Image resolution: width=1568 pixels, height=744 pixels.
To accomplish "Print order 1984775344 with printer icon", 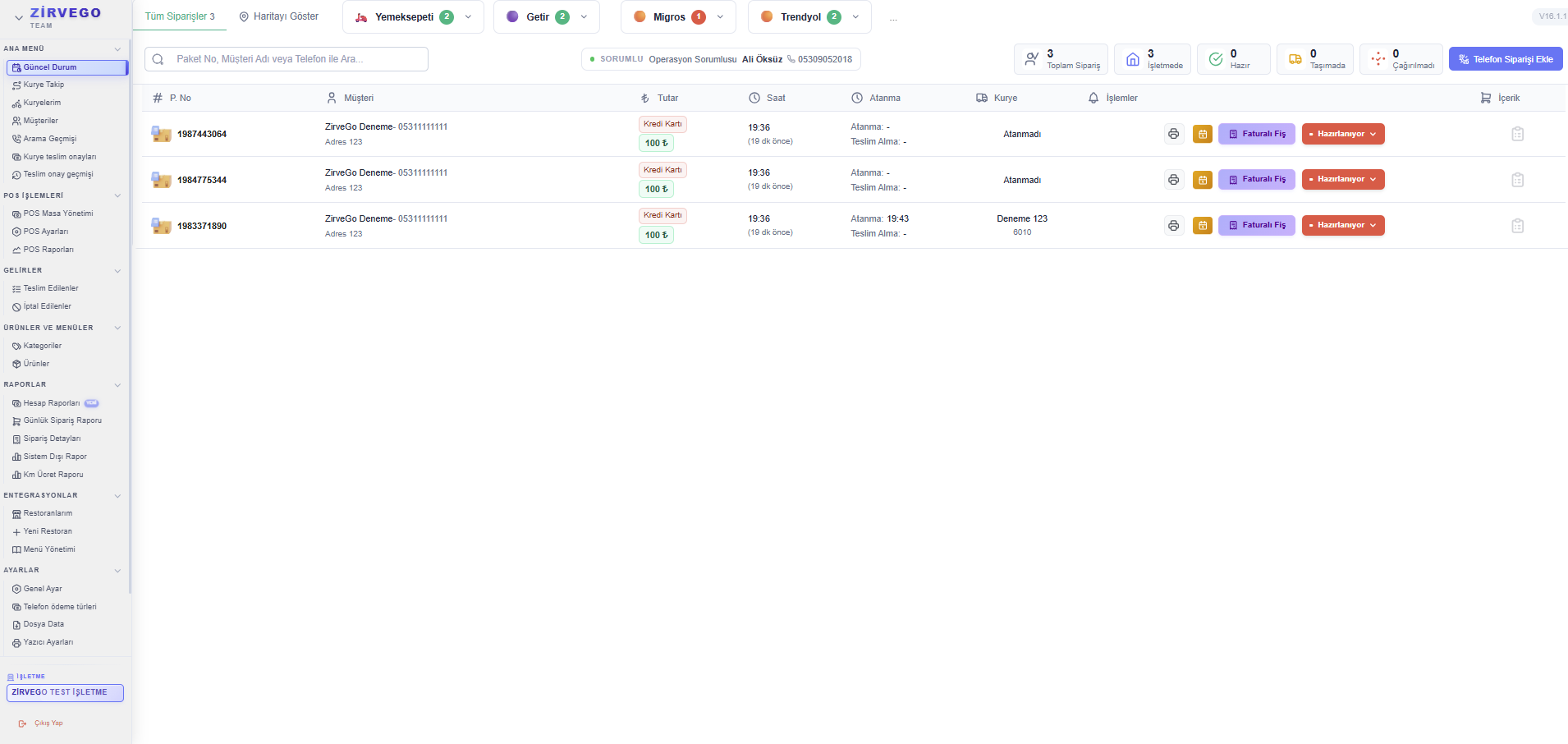I will 1174,180.
